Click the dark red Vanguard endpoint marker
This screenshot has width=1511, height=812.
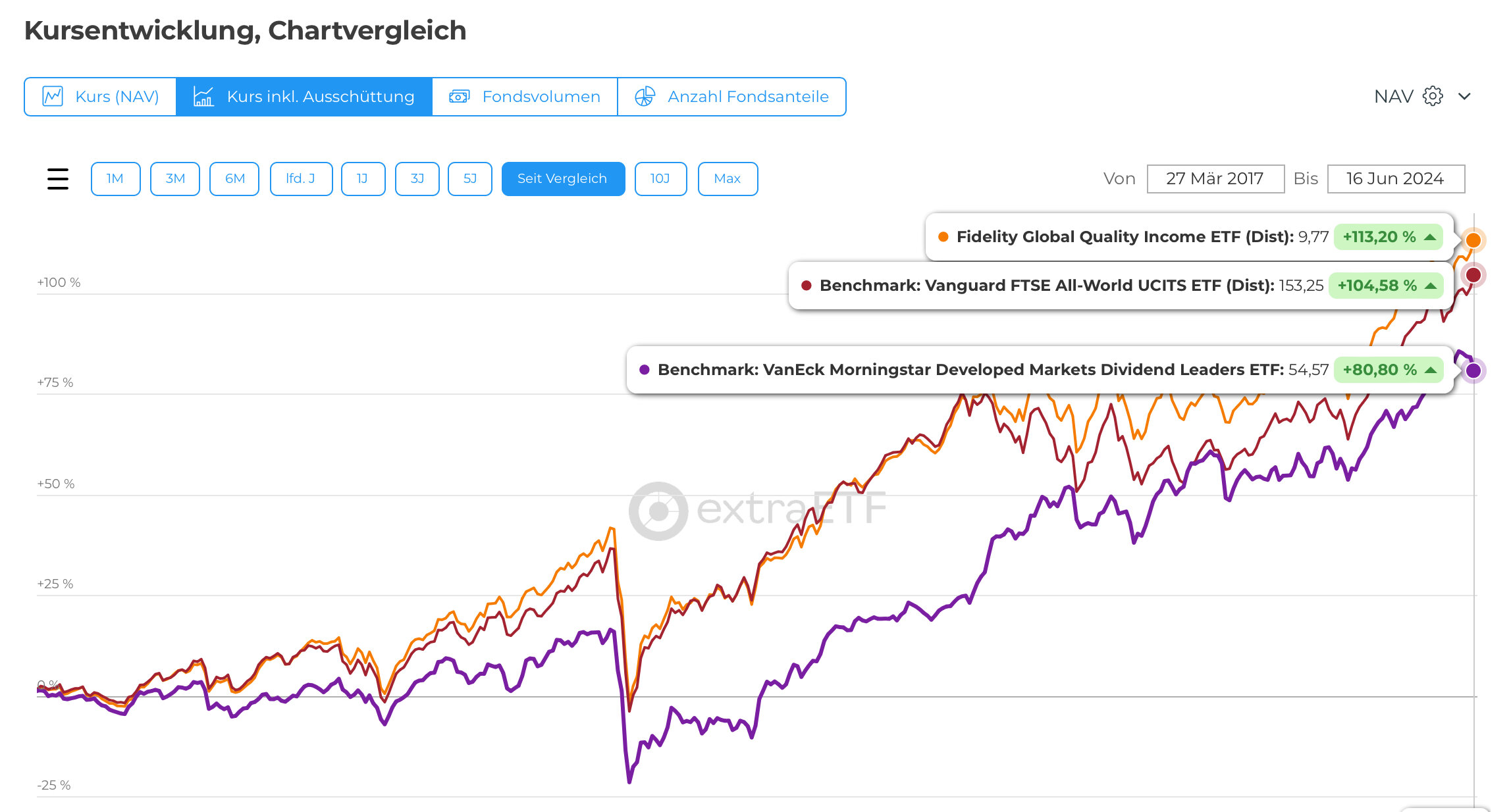[x=1473, y=275]
